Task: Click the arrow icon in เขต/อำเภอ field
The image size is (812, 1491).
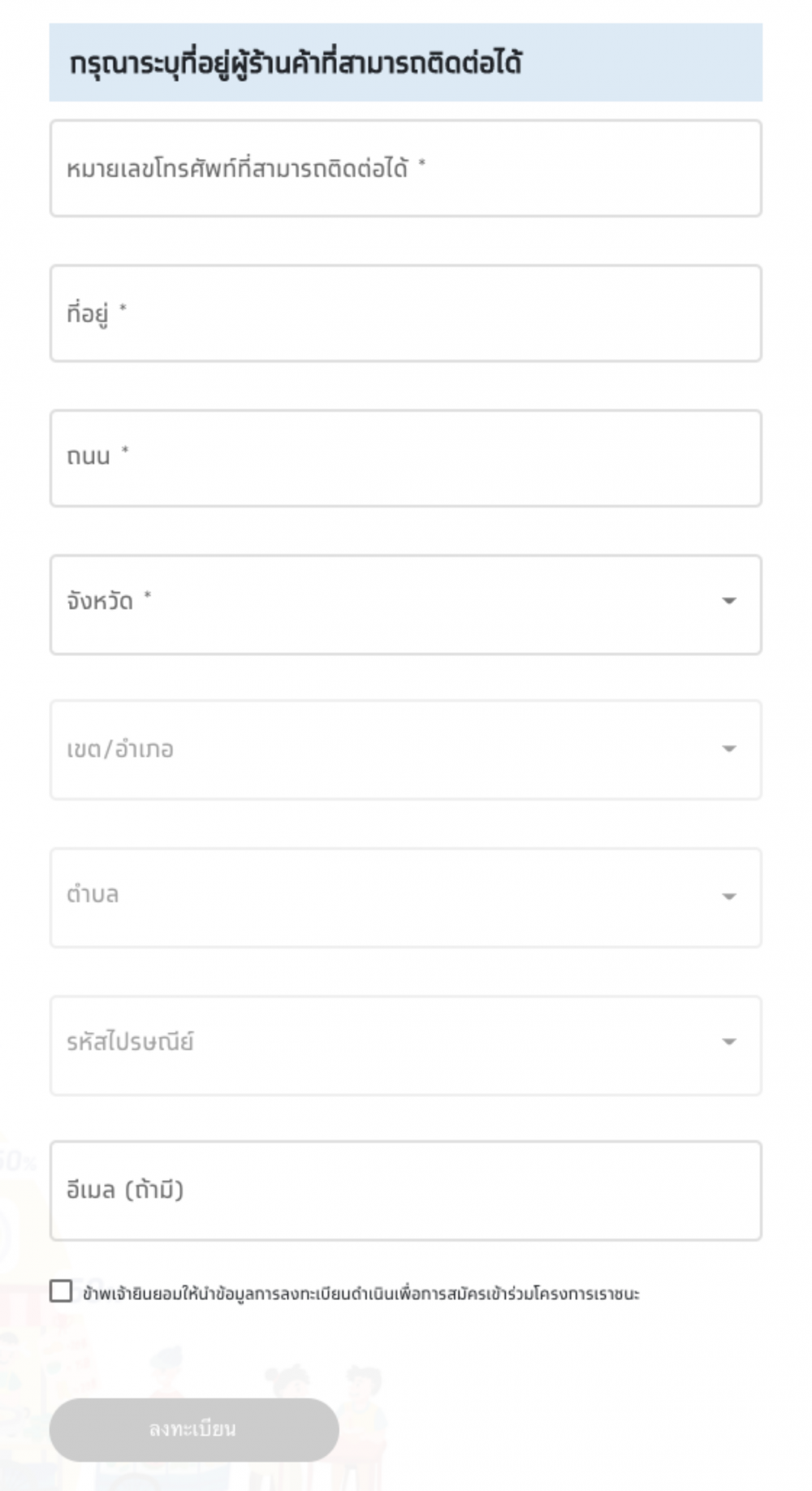Action: tap(728, 749)
